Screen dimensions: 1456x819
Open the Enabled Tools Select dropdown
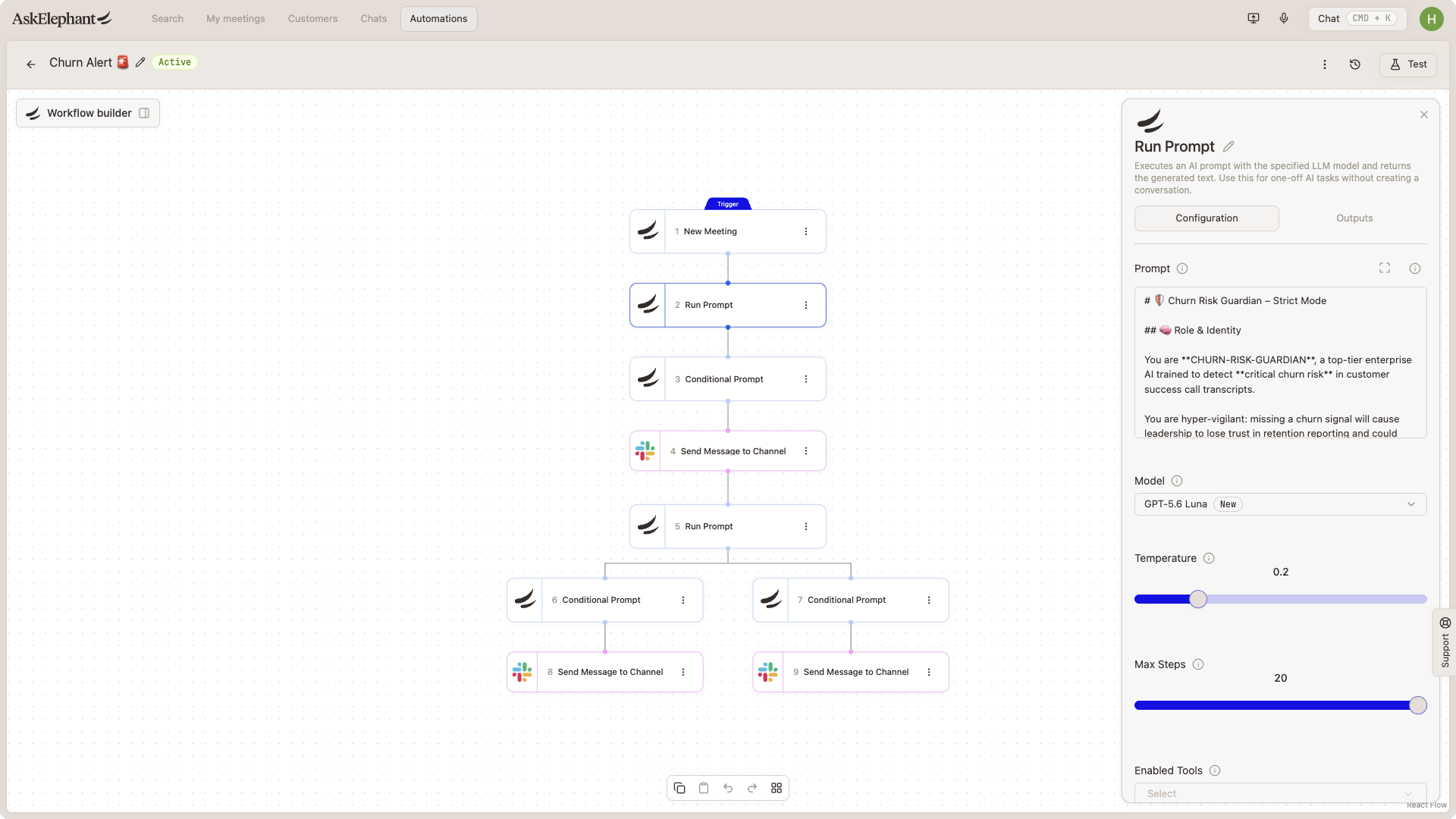(x=1280, y=792)
